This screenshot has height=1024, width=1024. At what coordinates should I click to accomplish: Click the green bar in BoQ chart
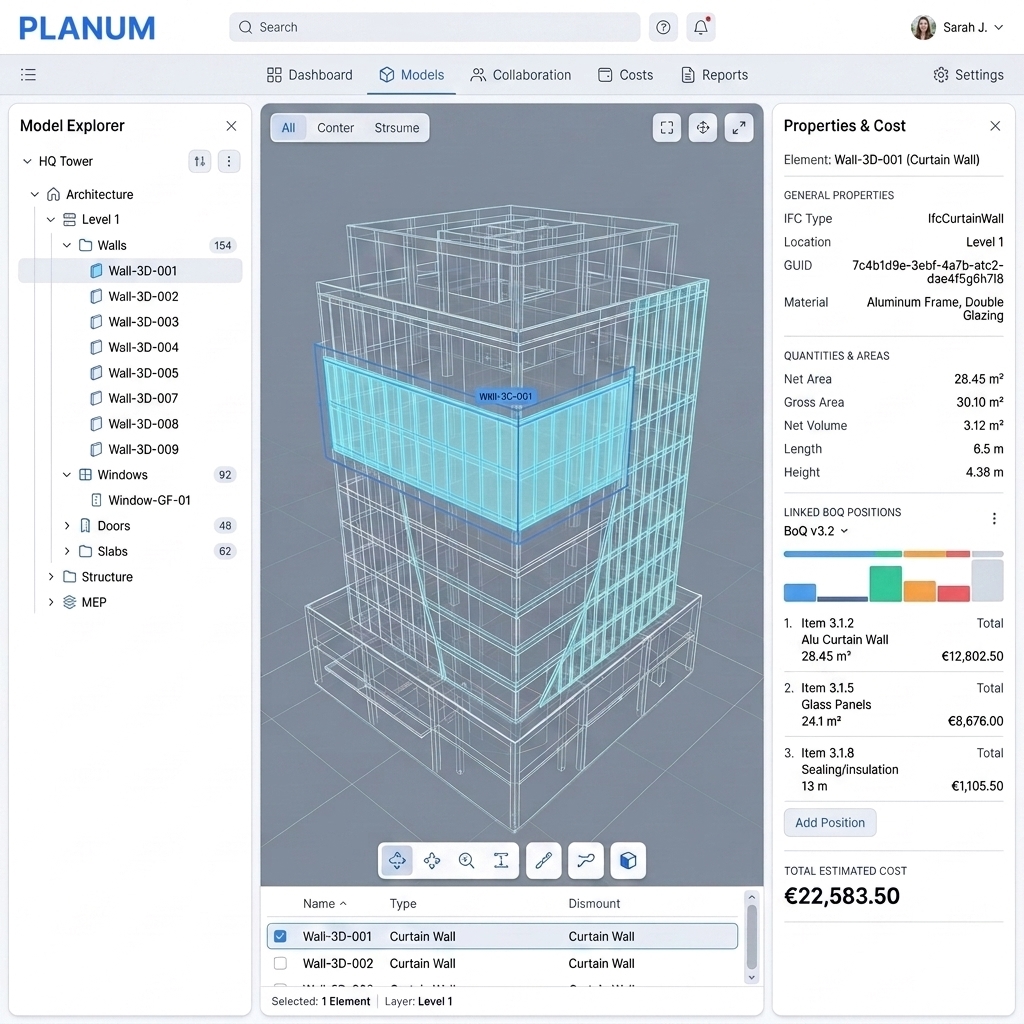pyautogui.click(x=885, y=583)
